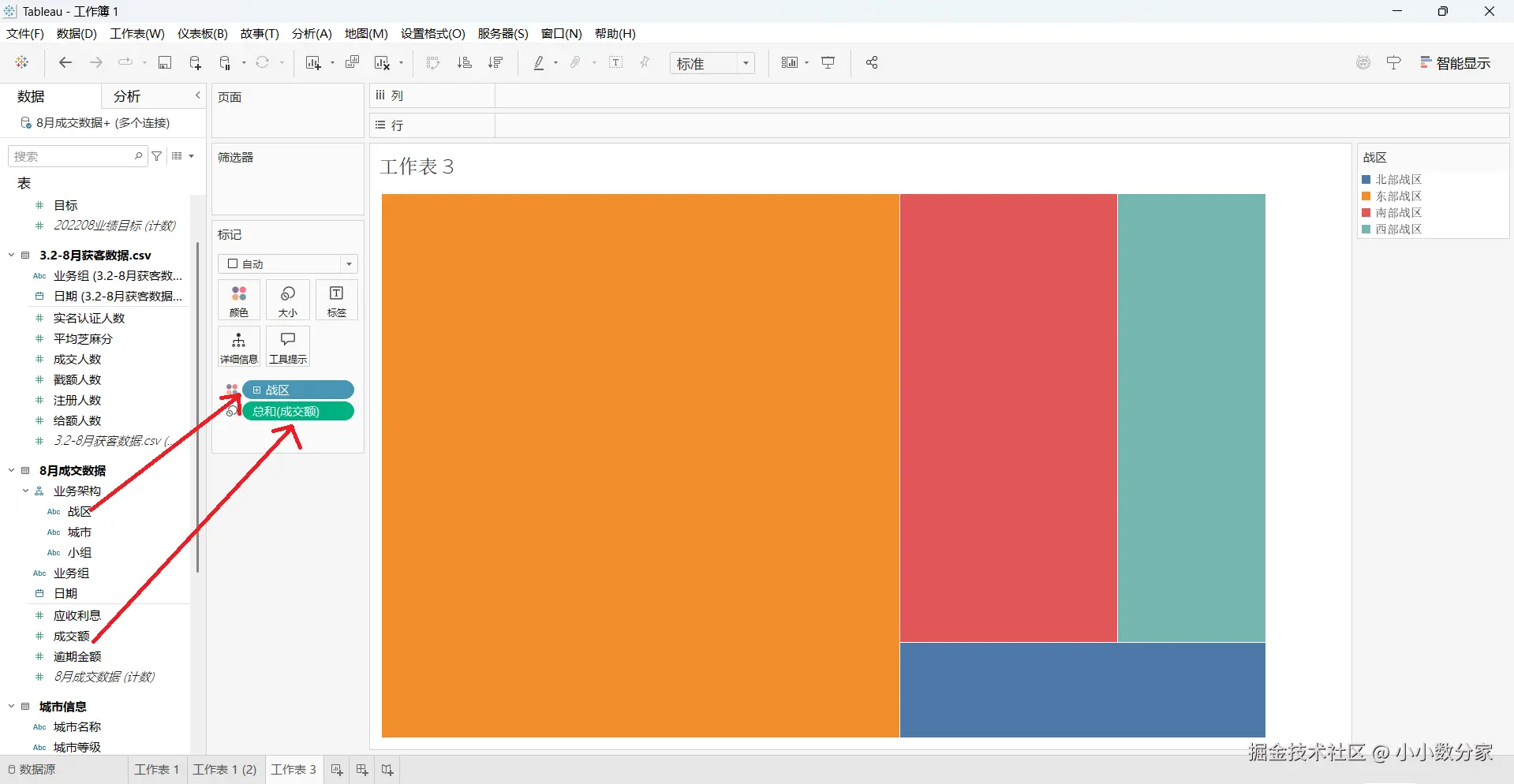Open the 地图(M) menu
Viewport: 1514px width, 784px height.
[366, 33]
